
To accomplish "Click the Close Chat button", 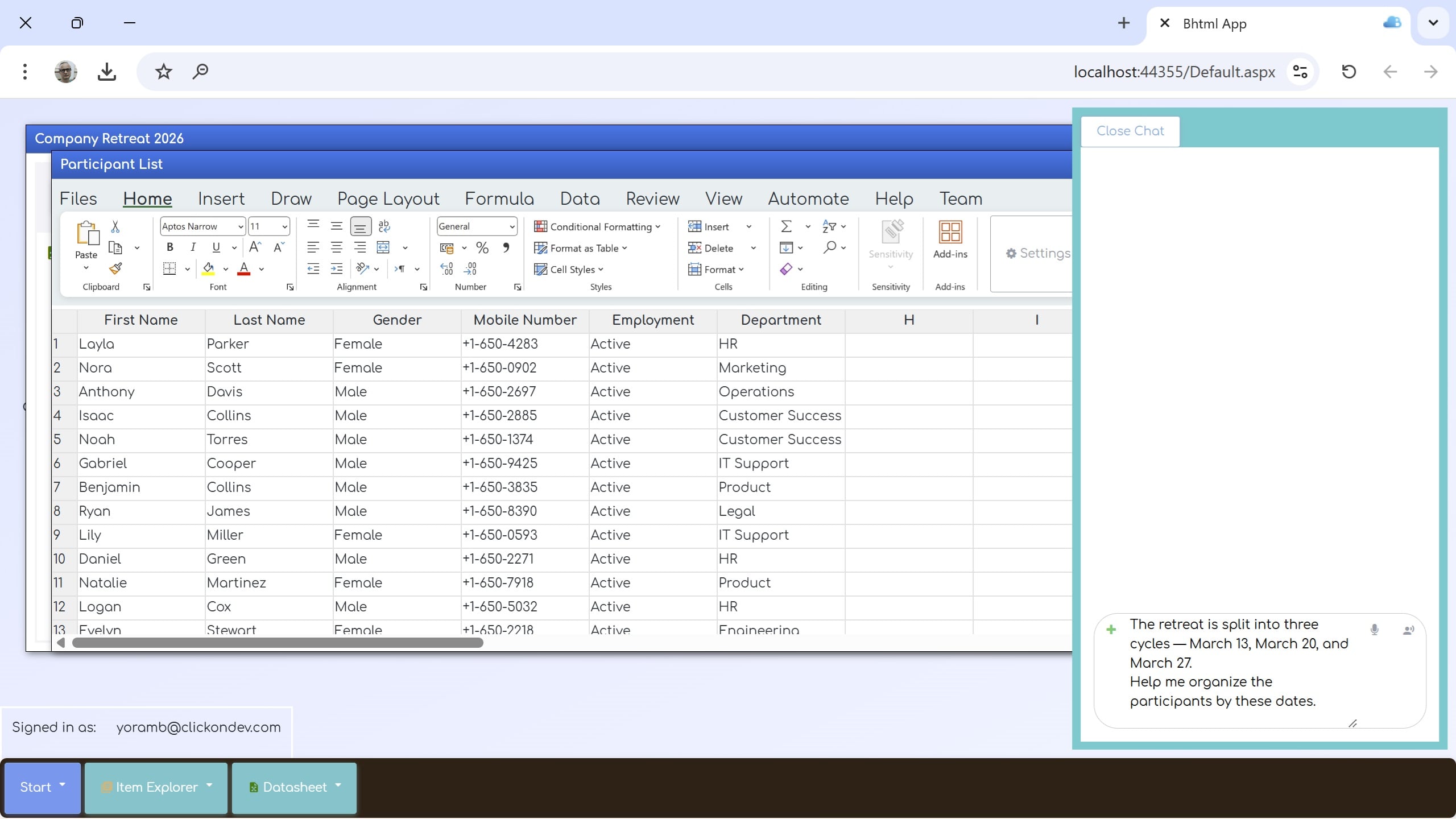I will coord(1130,131).
